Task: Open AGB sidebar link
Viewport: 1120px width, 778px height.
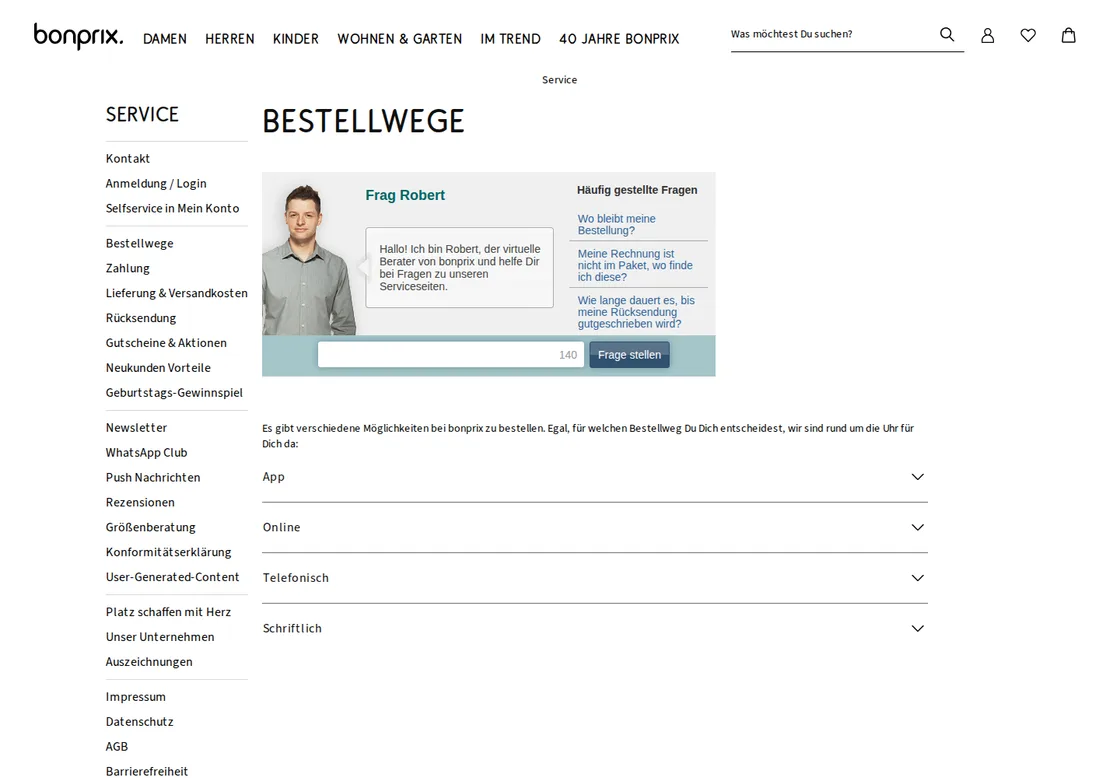Action: click(x=117, y=747)
